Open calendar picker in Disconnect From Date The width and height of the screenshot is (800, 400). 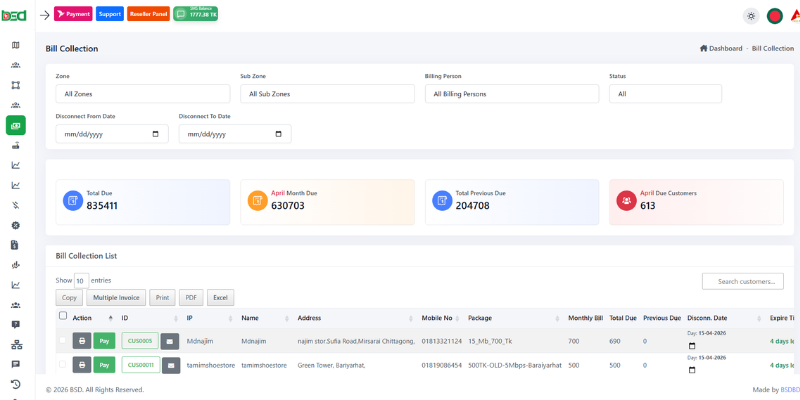(155, 134)
